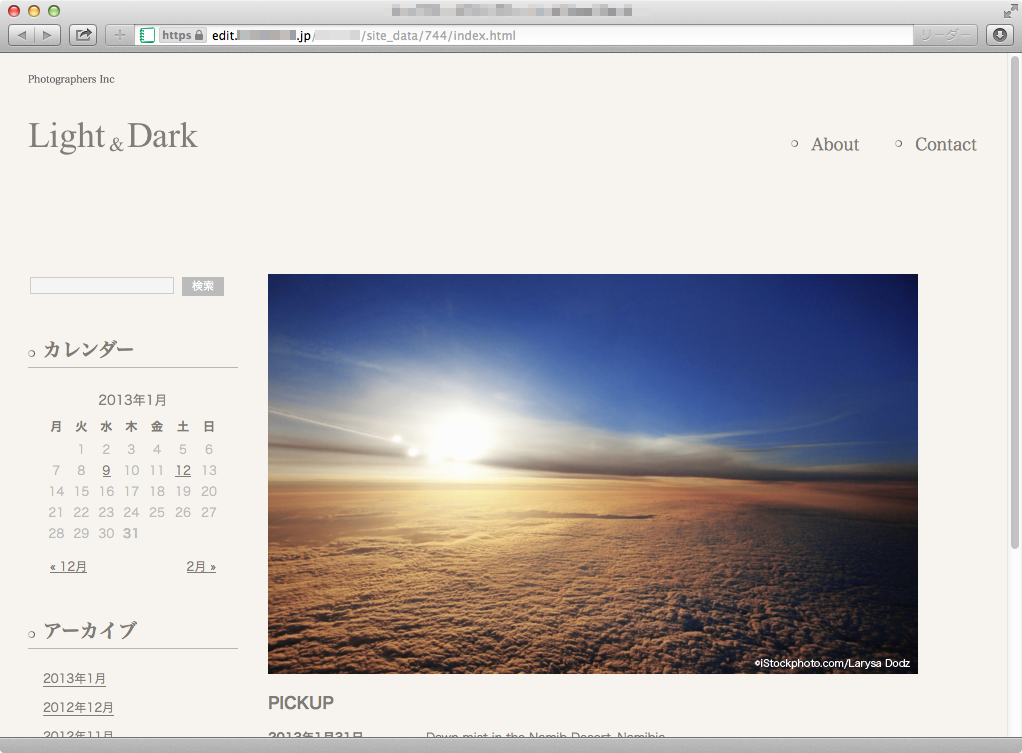The width and height of the screenshot is (1022, 753).
Task: Click the page vertical scrollbar thumb
Action: 1014,303
